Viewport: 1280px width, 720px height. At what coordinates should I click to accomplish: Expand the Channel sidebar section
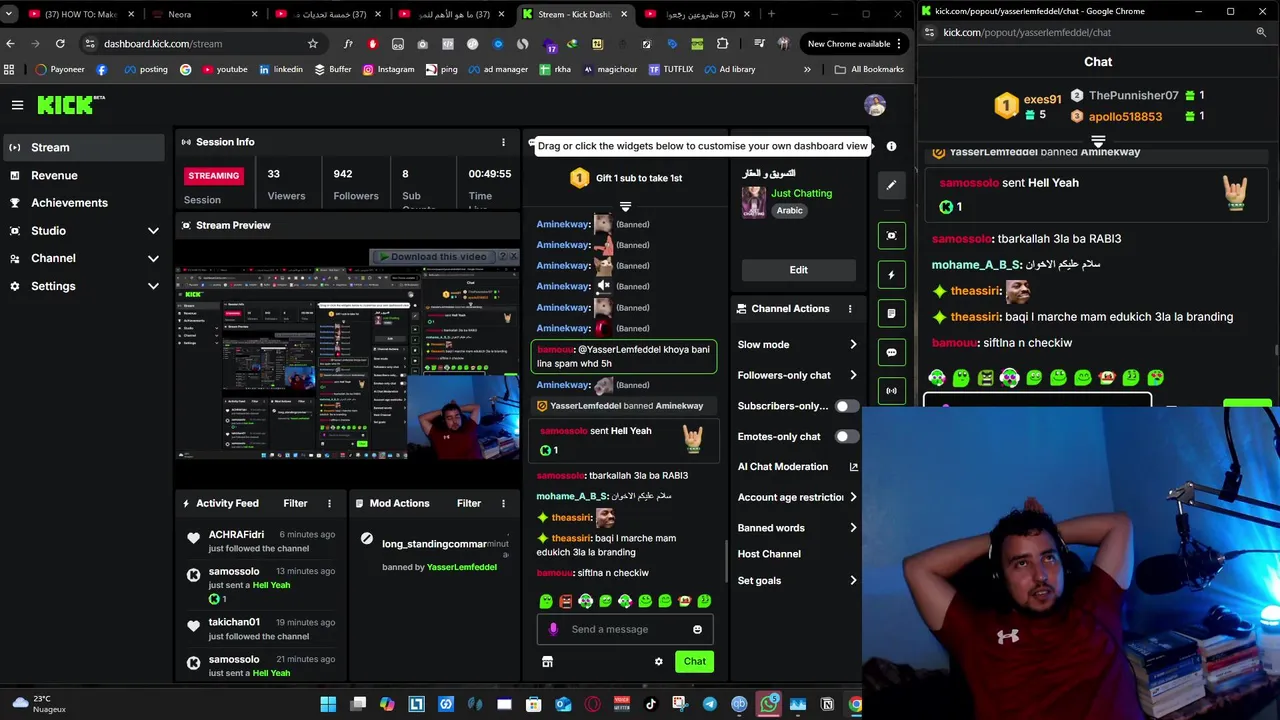point(82,258)
